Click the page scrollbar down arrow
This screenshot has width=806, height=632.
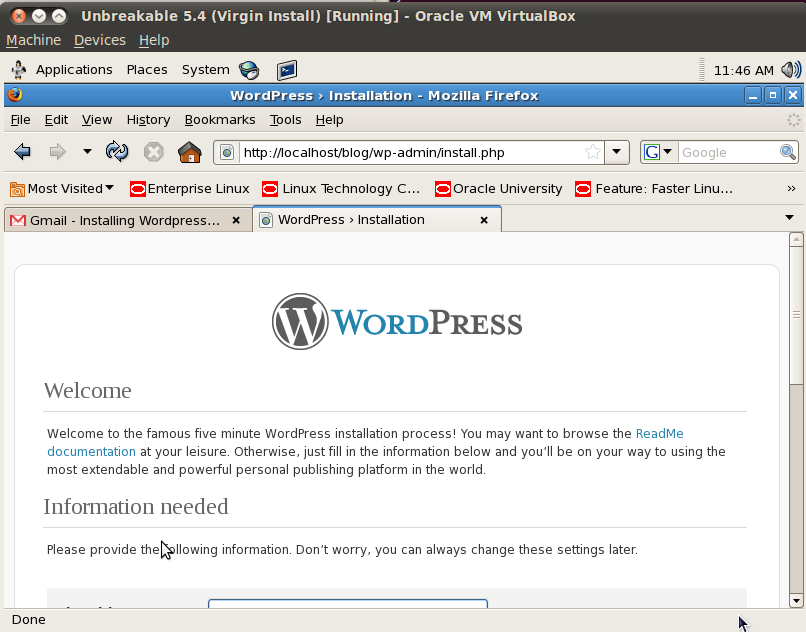point(796,600)
